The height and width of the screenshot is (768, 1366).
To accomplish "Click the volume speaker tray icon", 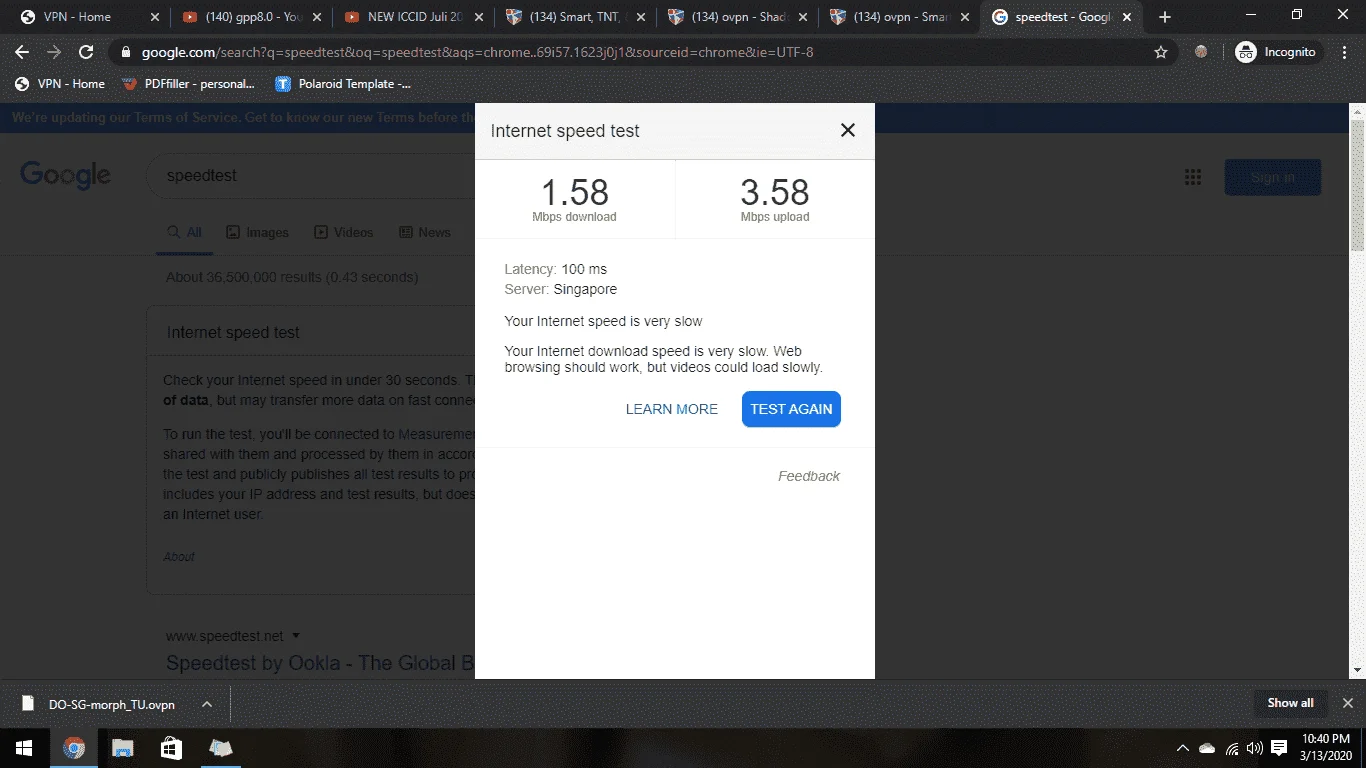I will point(1255,748).
